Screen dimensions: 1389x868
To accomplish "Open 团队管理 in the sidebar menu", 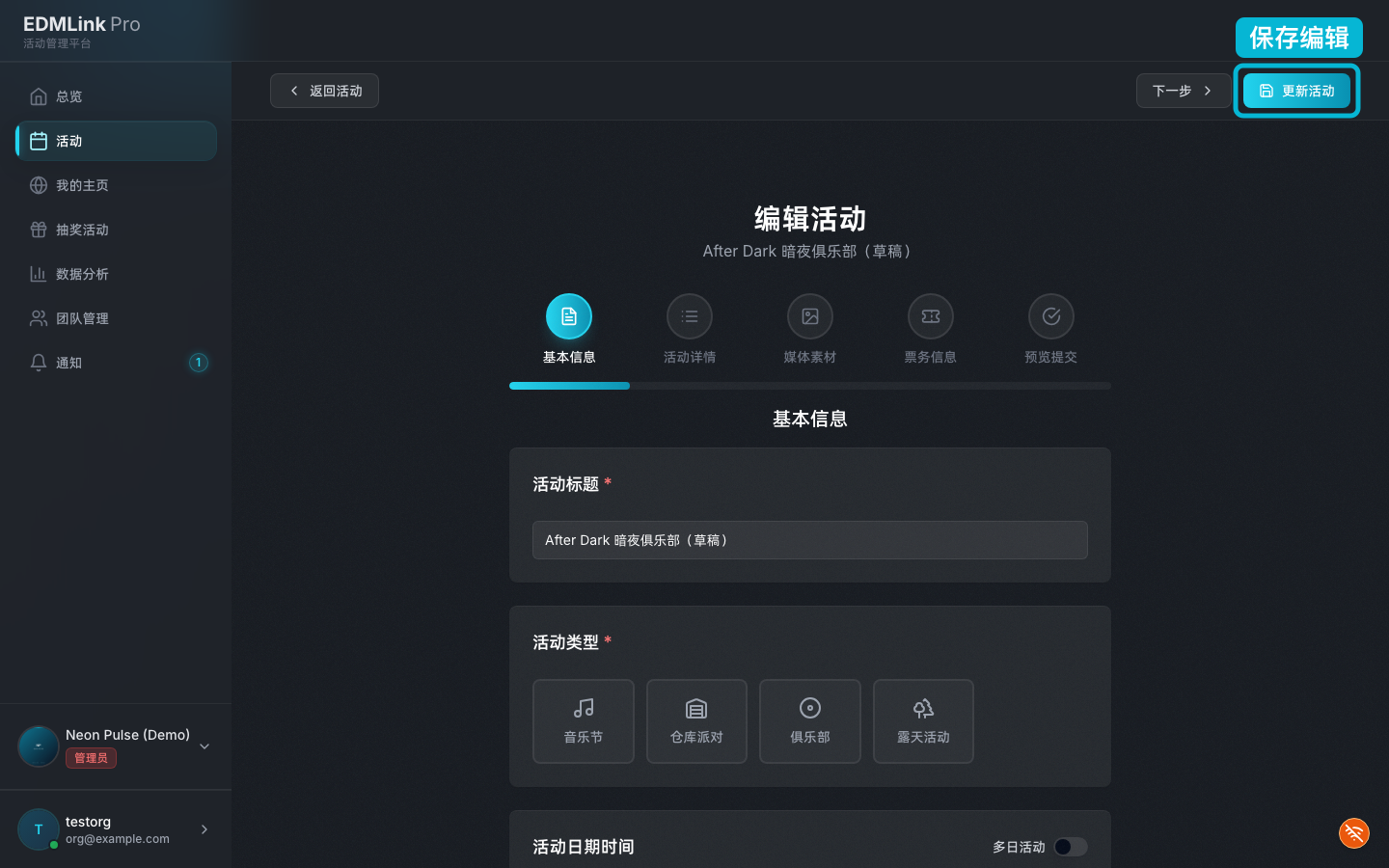I will (116, 318).
